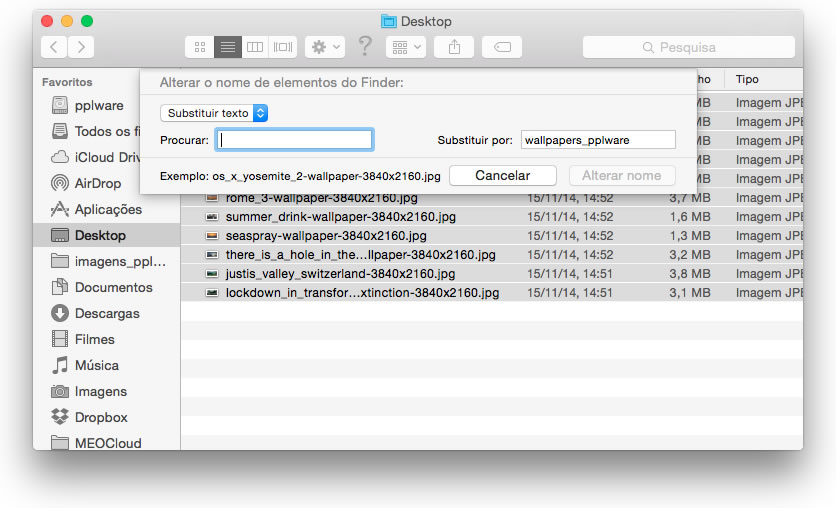
Task: Click thumbnail icon of summer_drink file
Action: (212, 217)
